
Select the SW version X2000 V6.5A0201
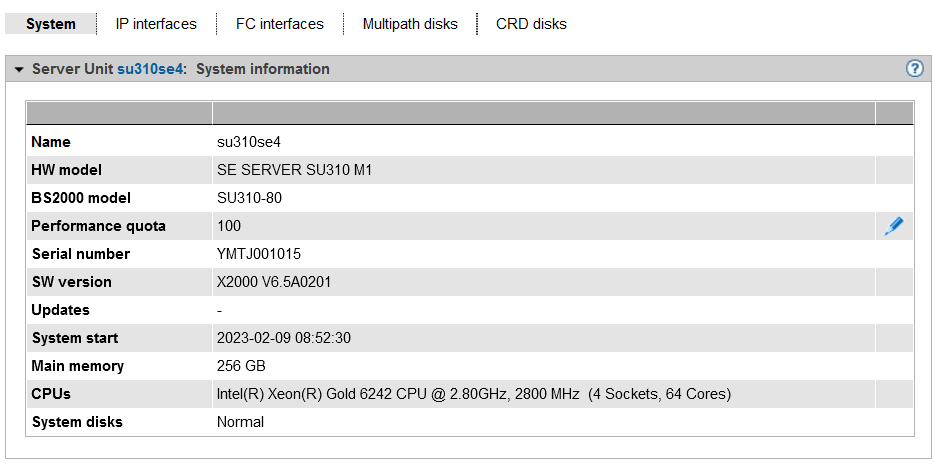point(274,282)
